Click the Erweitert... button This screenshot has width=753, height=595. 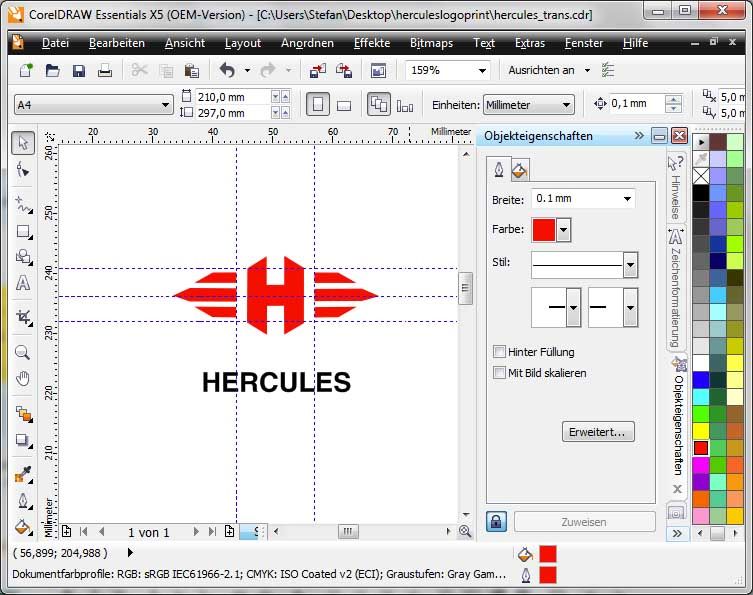pyautogui.click(x=598, y=432)
